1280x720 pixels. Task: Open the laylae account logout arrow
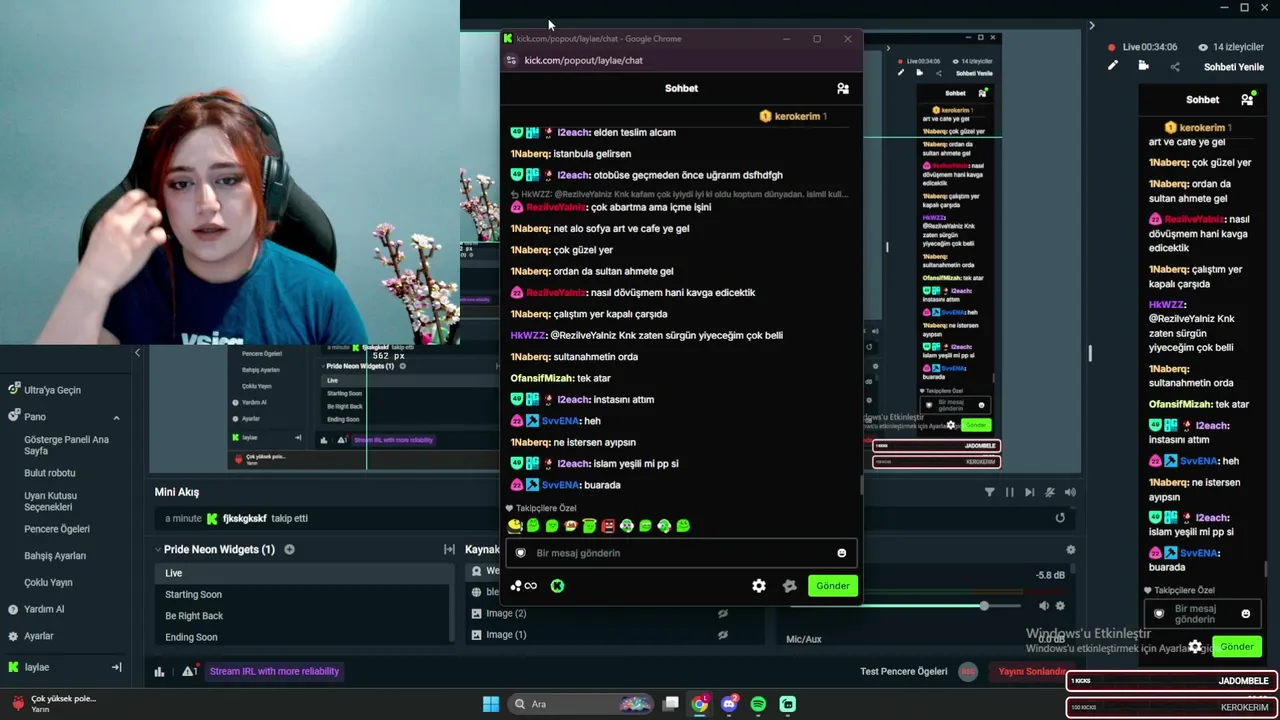click(116, 667)
